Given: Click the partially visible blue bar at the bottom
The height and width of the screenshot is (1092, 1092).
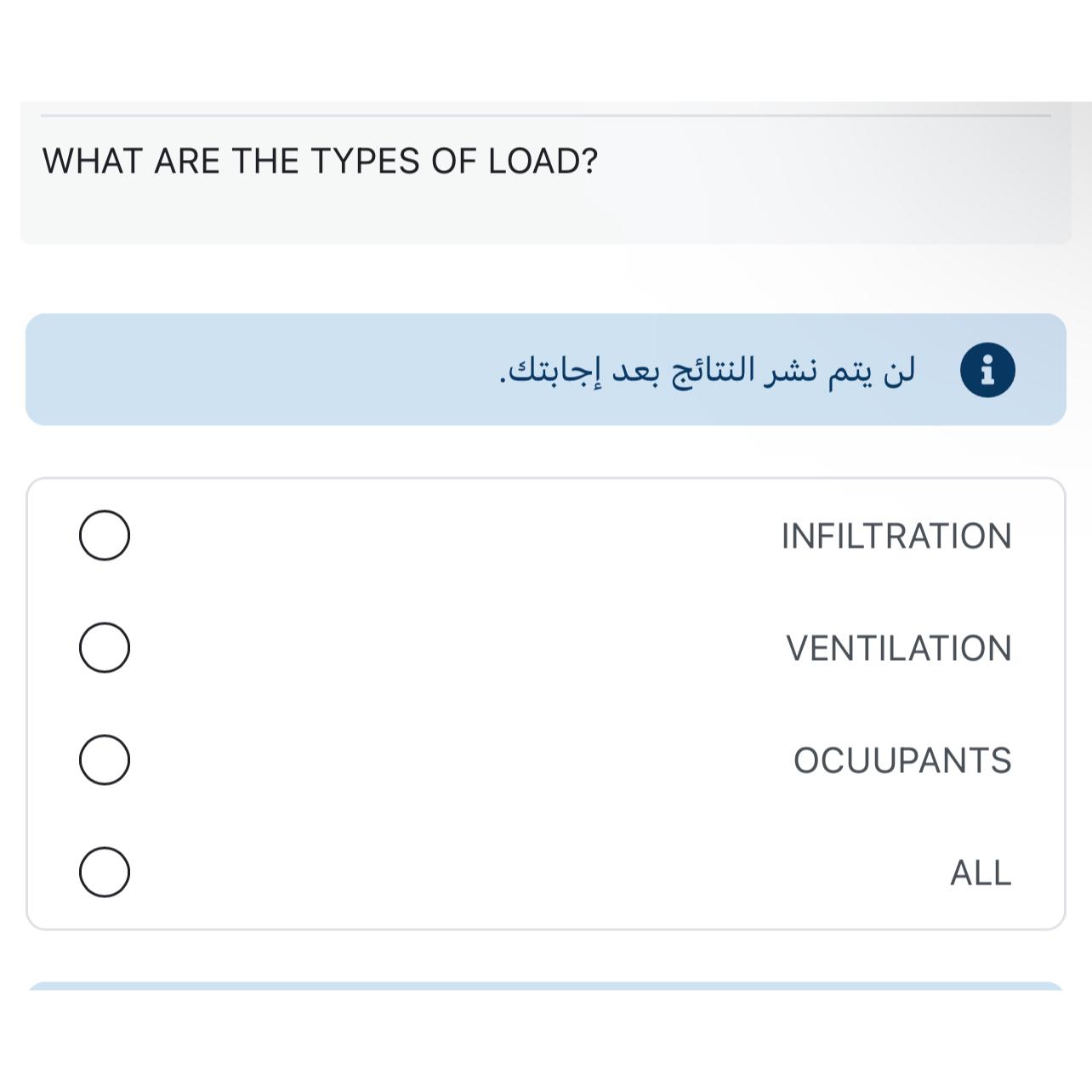Looking at the screenshot, I should tap(545, 986).
